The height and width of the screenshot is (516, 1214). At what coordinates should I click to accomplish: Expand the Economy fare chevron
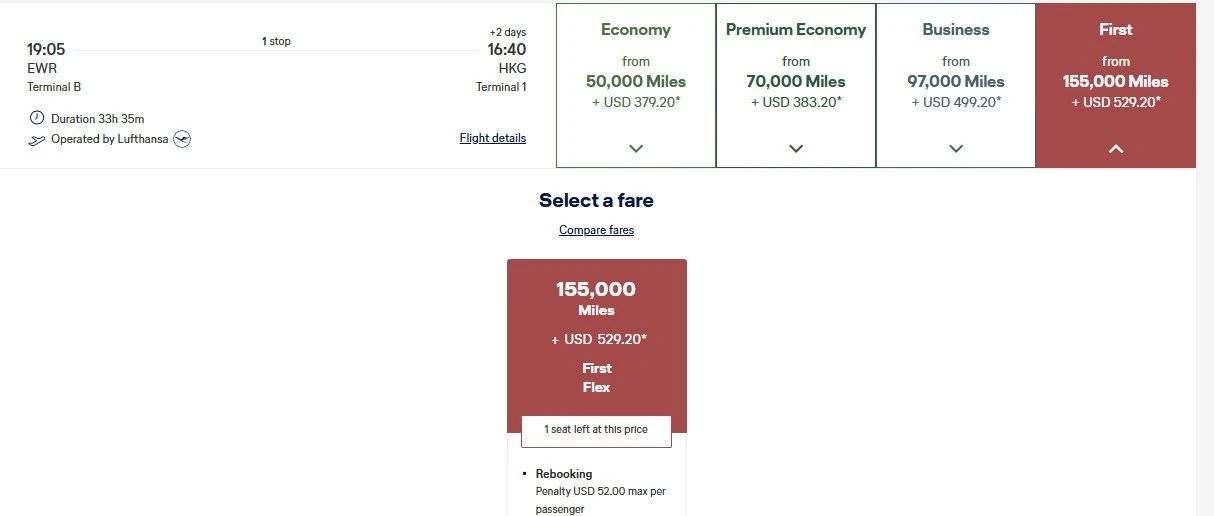pos(636,149)
